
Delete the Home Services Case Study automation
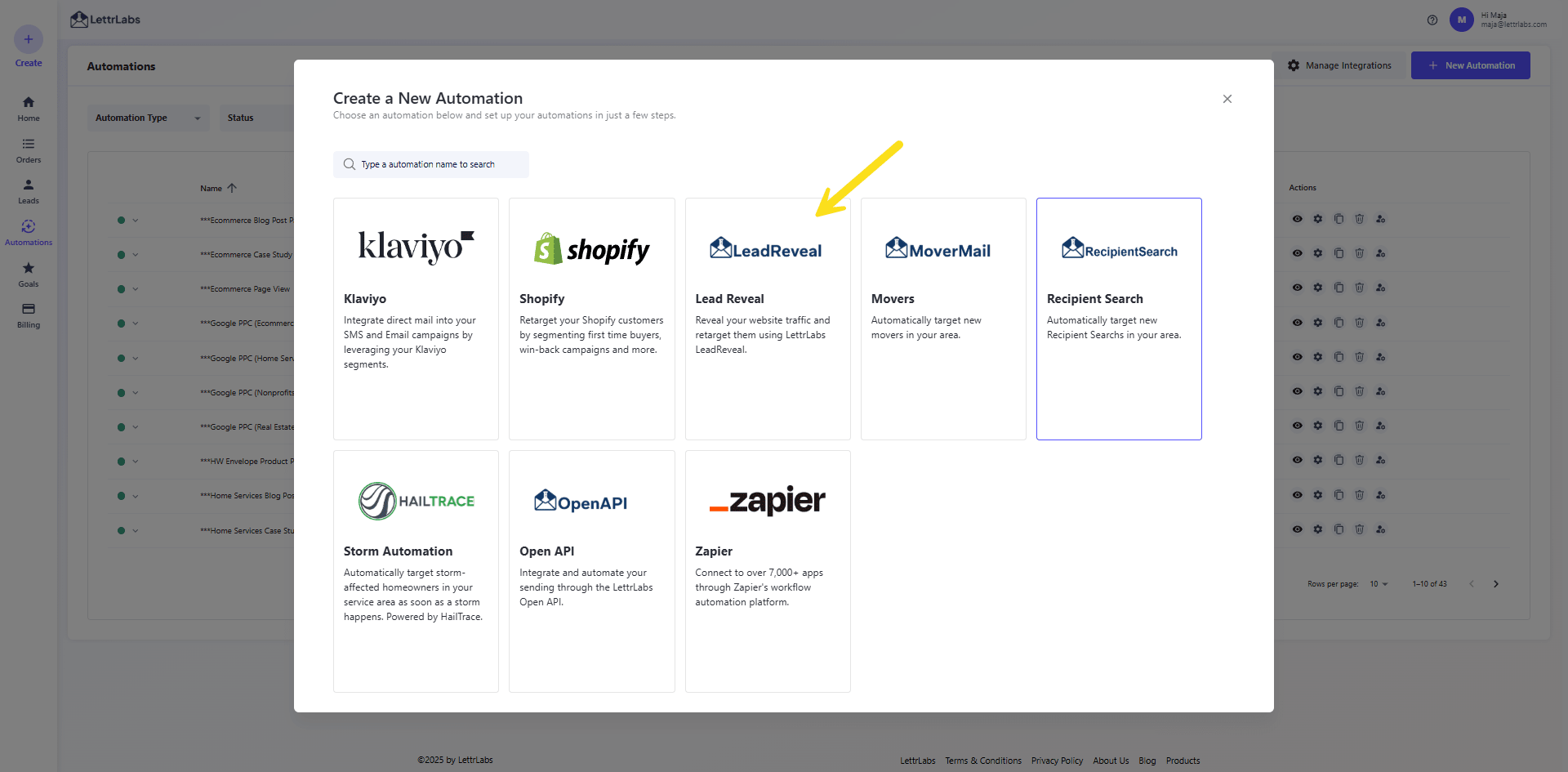(1359, 529)
